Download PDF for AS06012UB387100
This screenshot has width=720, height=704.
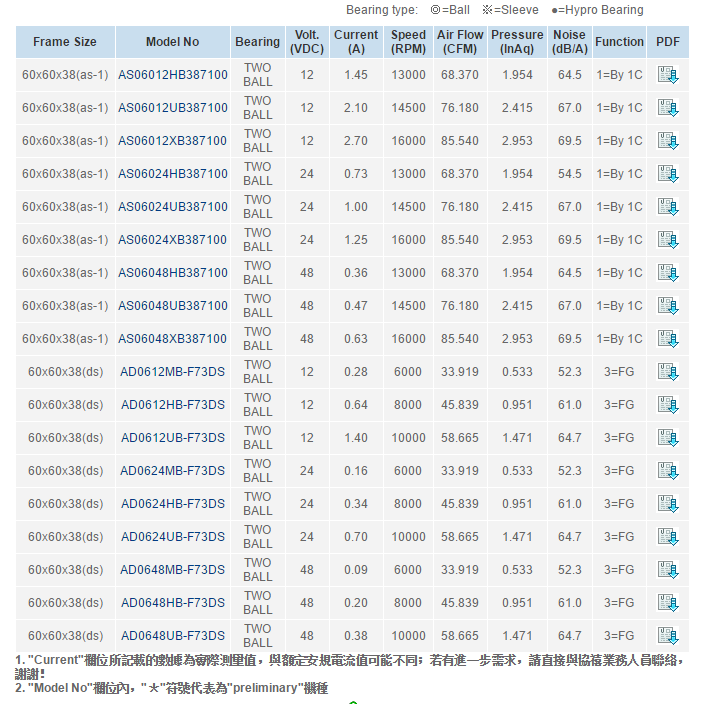coord(668,108)
